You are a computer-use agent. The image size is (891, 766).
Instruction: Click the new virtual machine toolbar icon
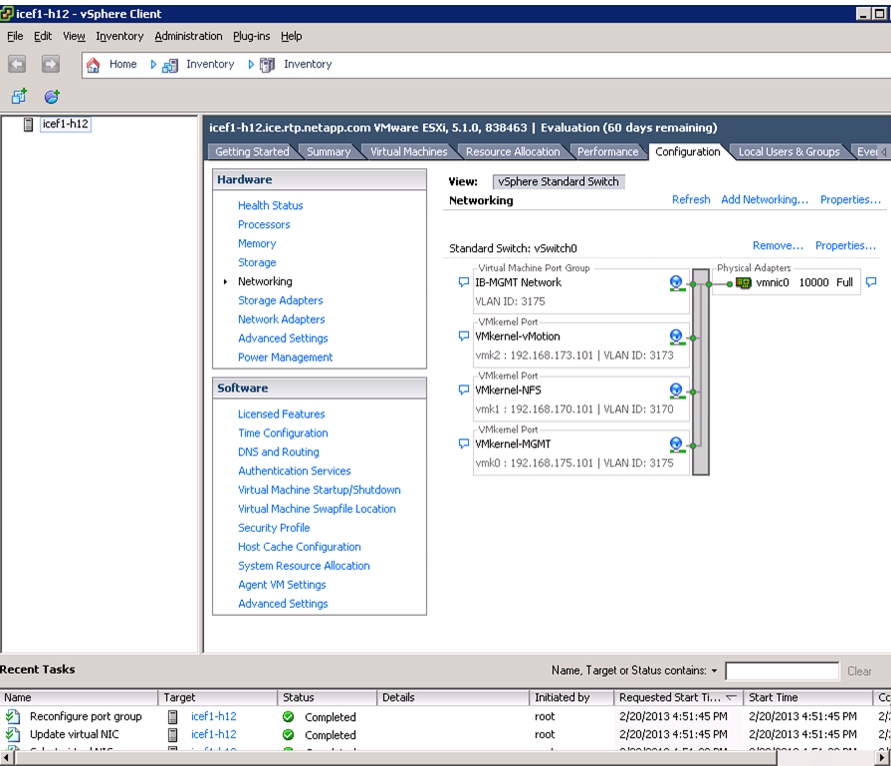click(x=19, y=97)
